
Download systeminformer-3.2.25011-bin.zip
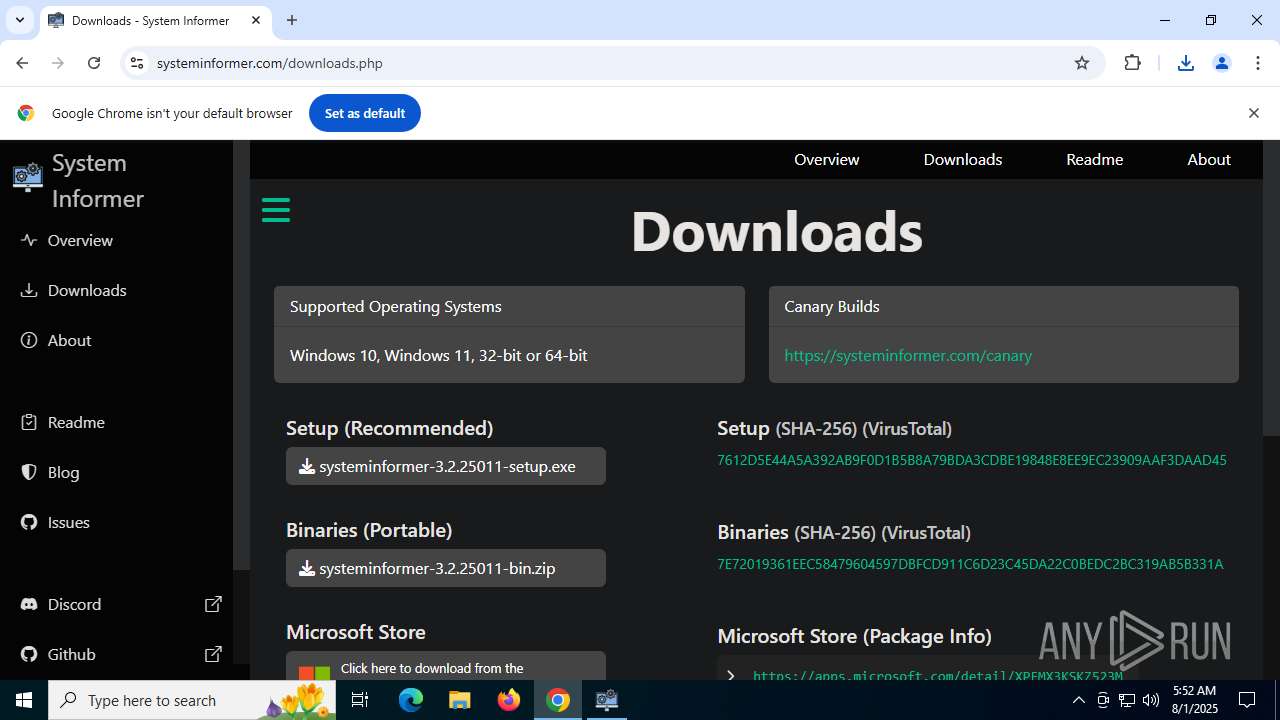tap(446, 568)
